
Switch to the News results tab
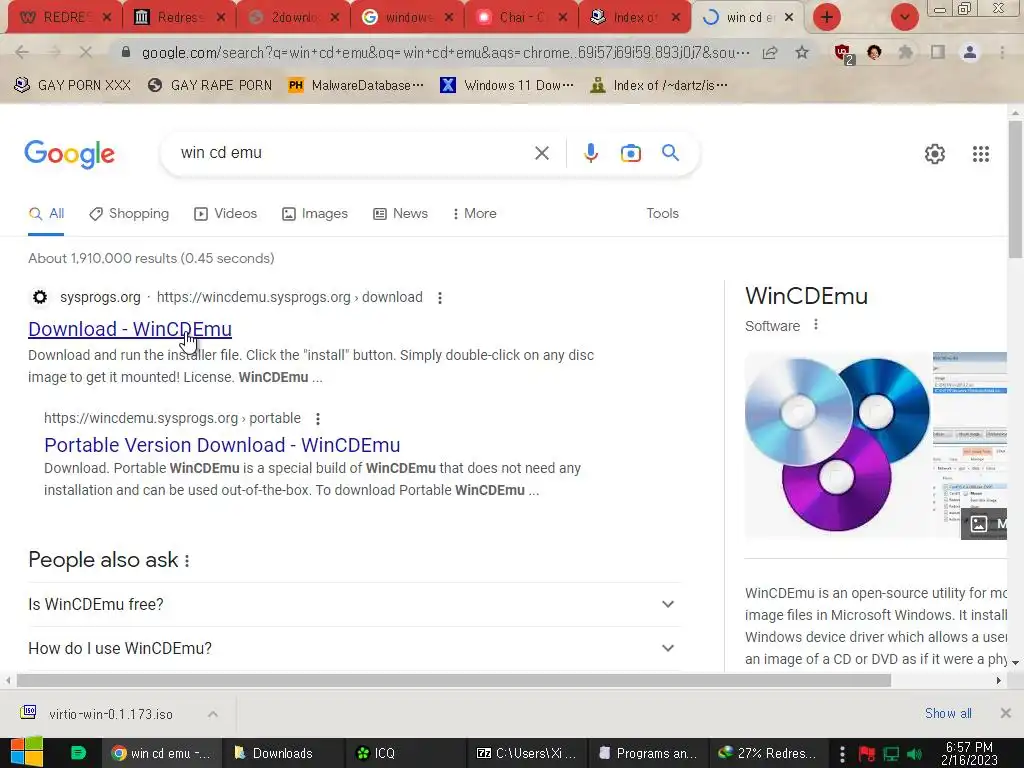coord(400,214)
